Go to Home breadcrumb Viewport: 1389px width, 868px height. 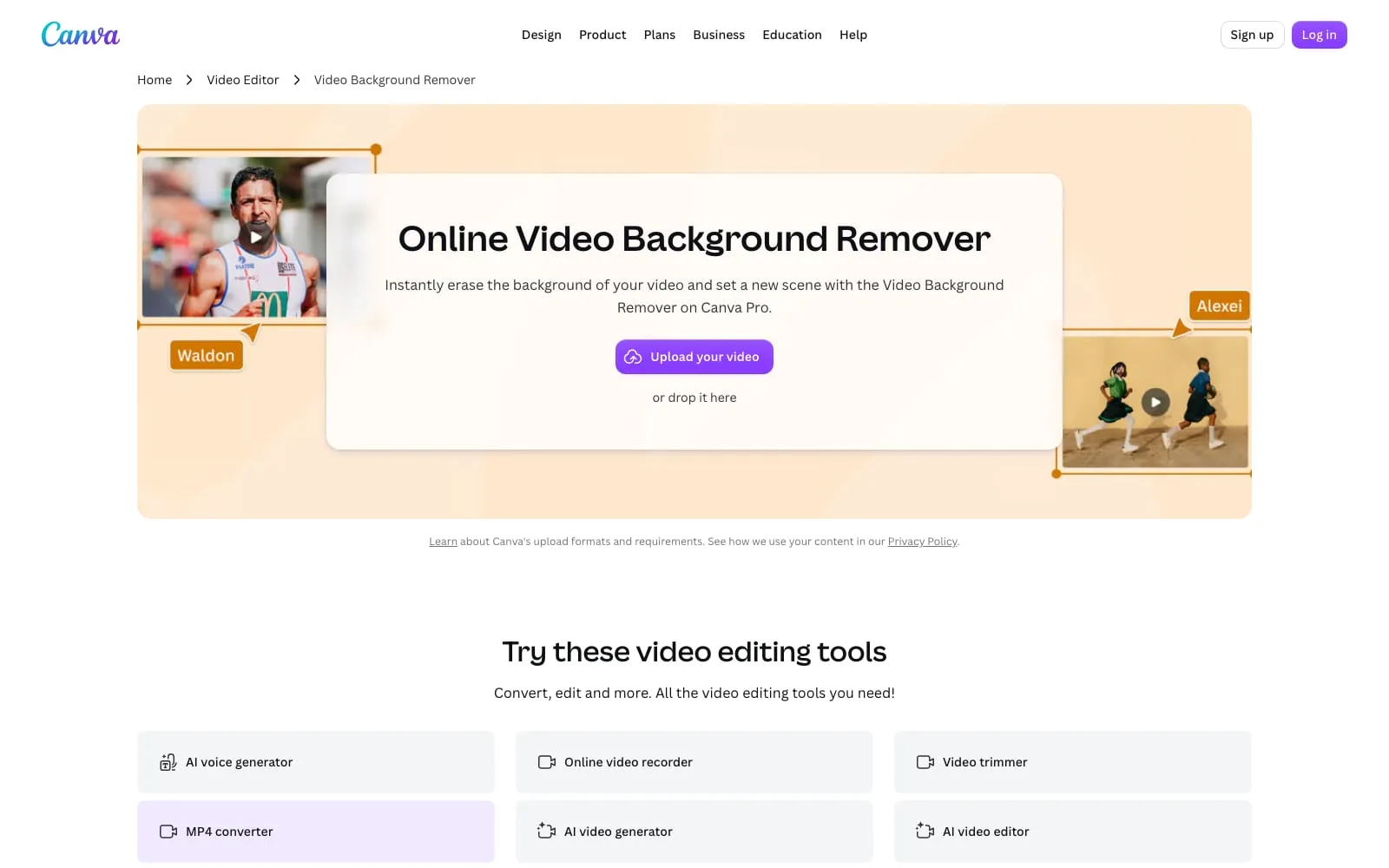coord(155,80)
